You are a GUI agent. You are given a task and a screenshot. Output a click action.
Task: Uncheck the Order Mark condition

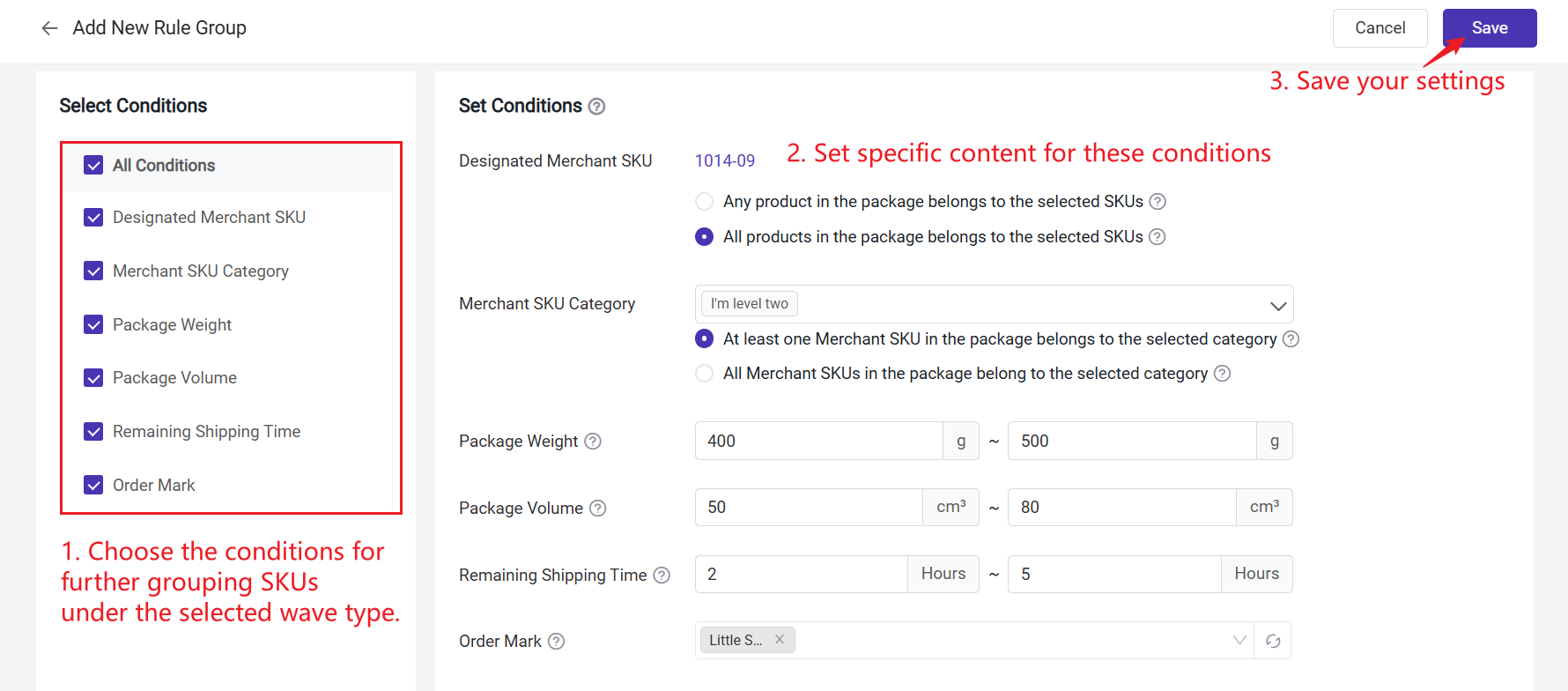coord(93,486)
